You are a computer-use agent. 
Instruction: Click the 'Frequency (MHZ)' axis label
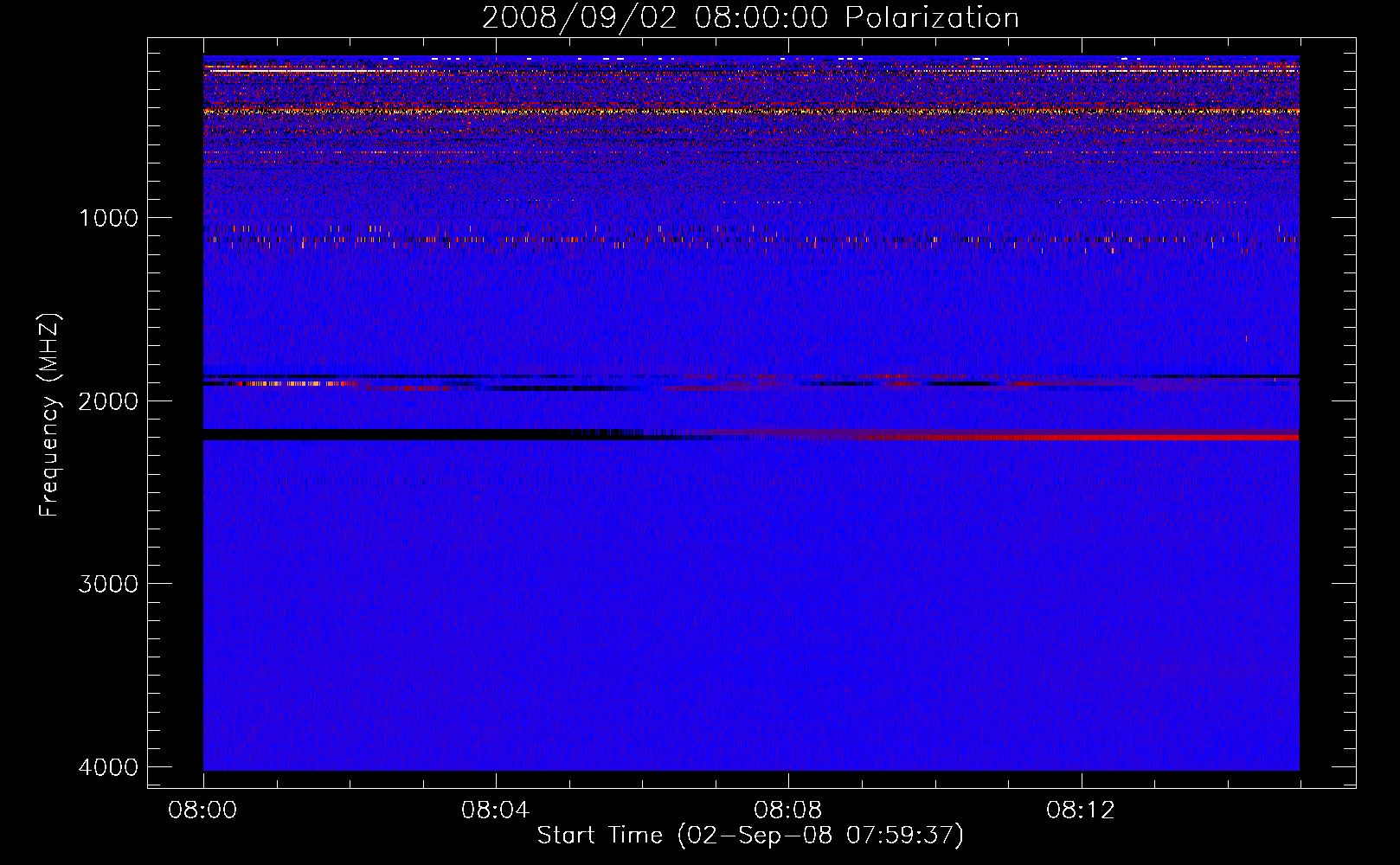49,415
